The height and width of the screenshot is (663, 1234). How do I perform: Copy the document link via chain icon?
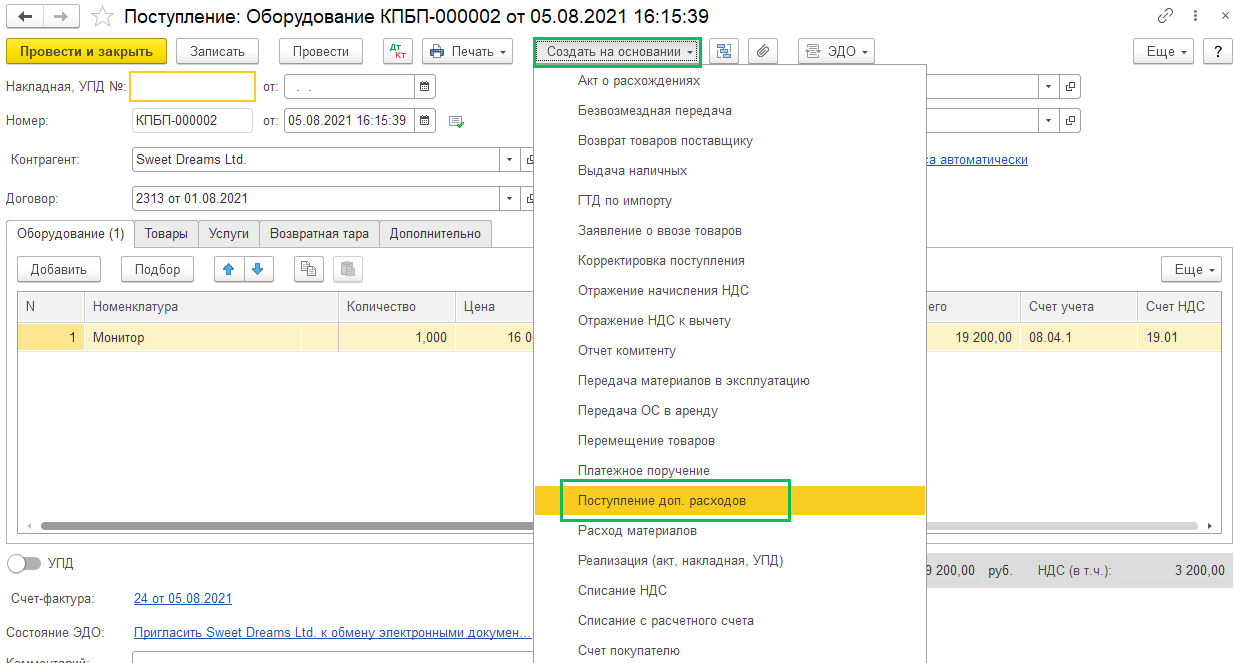point(1165,17)
